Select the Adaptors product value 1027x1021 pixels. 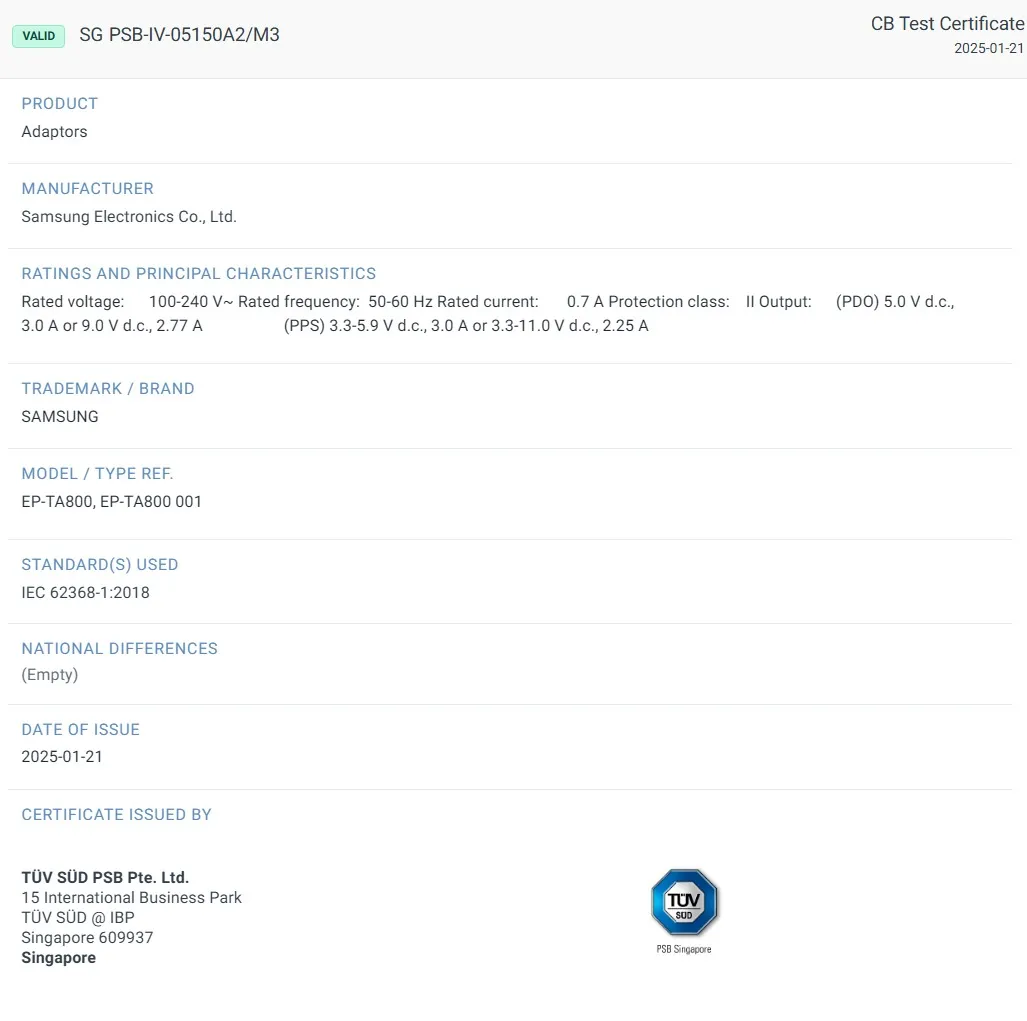(54, 132)
